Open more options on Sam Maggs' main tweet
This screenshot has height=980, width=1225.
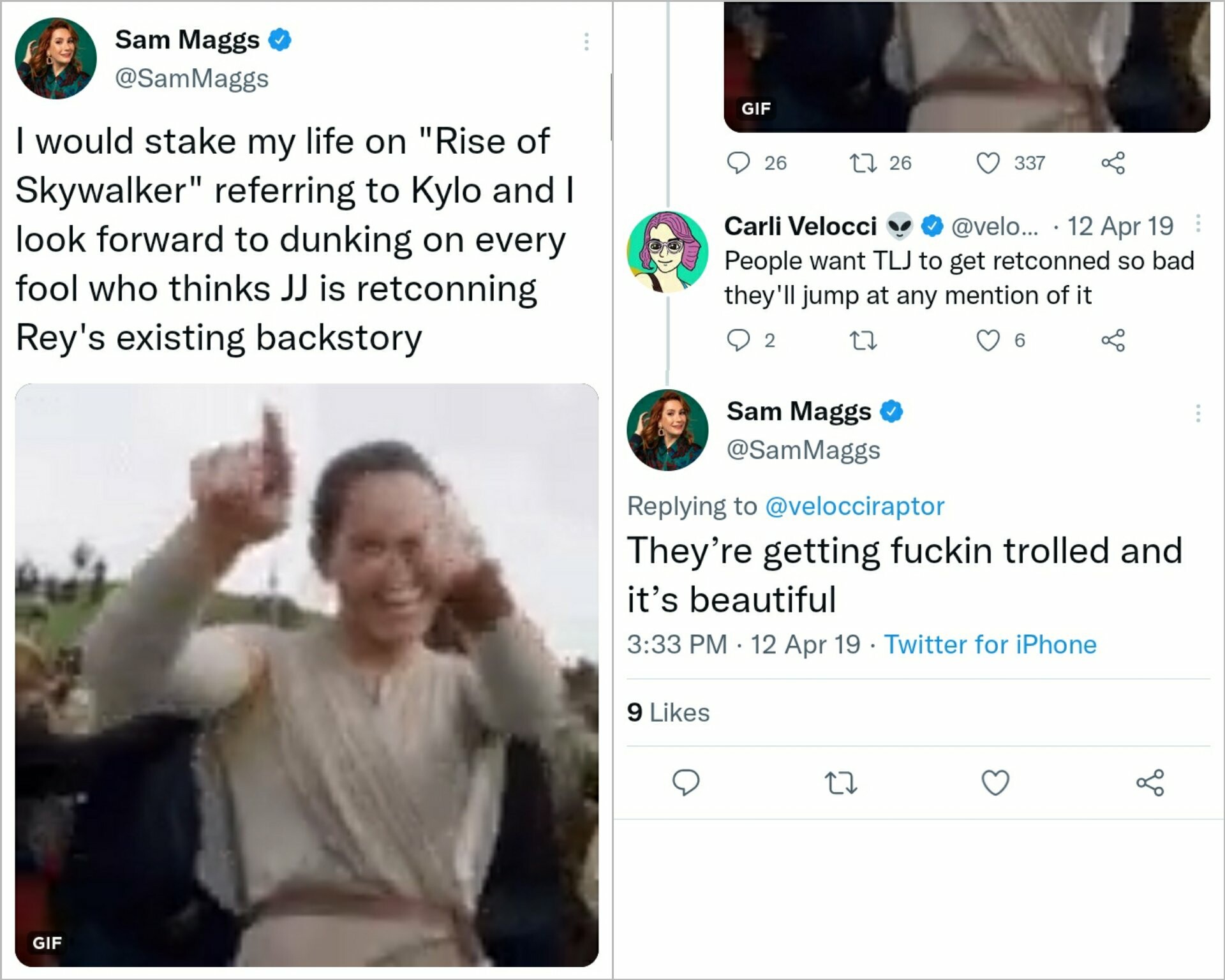click(586, 41)
